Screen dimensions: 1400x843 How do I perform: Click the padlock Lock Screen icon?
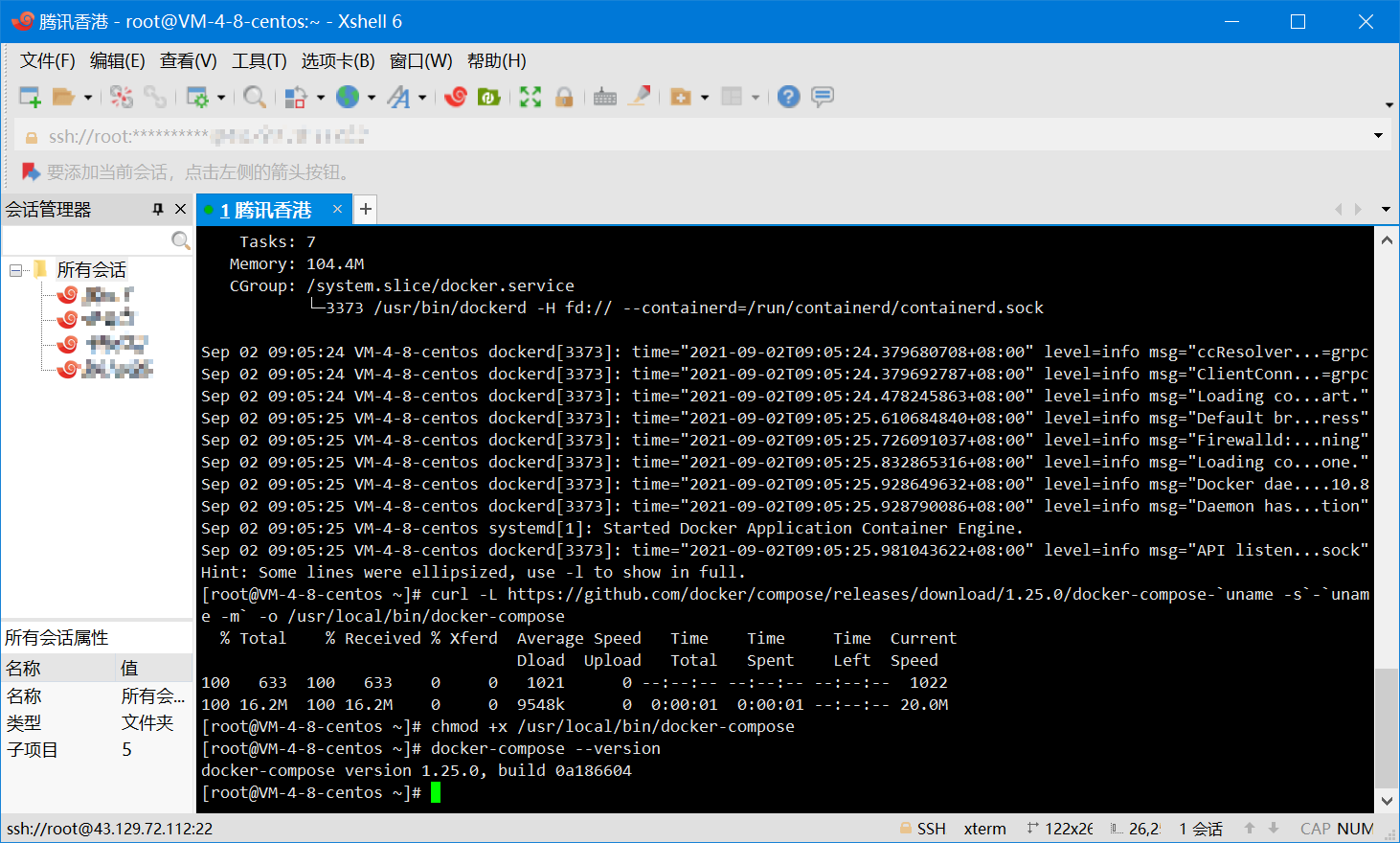point(564,97)
